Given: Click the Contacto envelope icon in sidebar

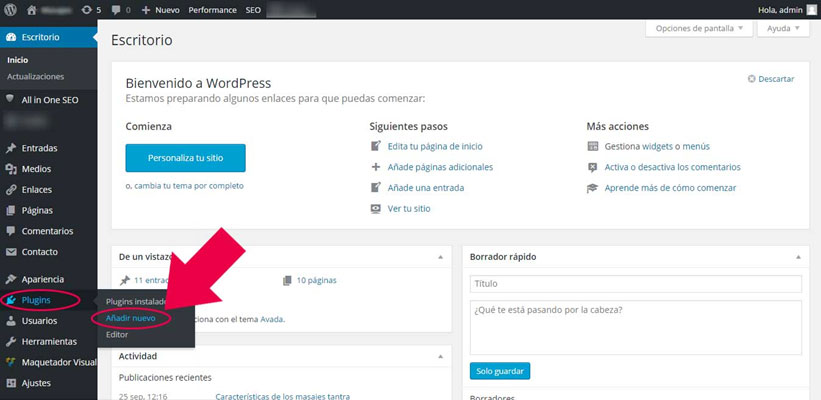Looking at the screenshot, I should click(10, 252).
